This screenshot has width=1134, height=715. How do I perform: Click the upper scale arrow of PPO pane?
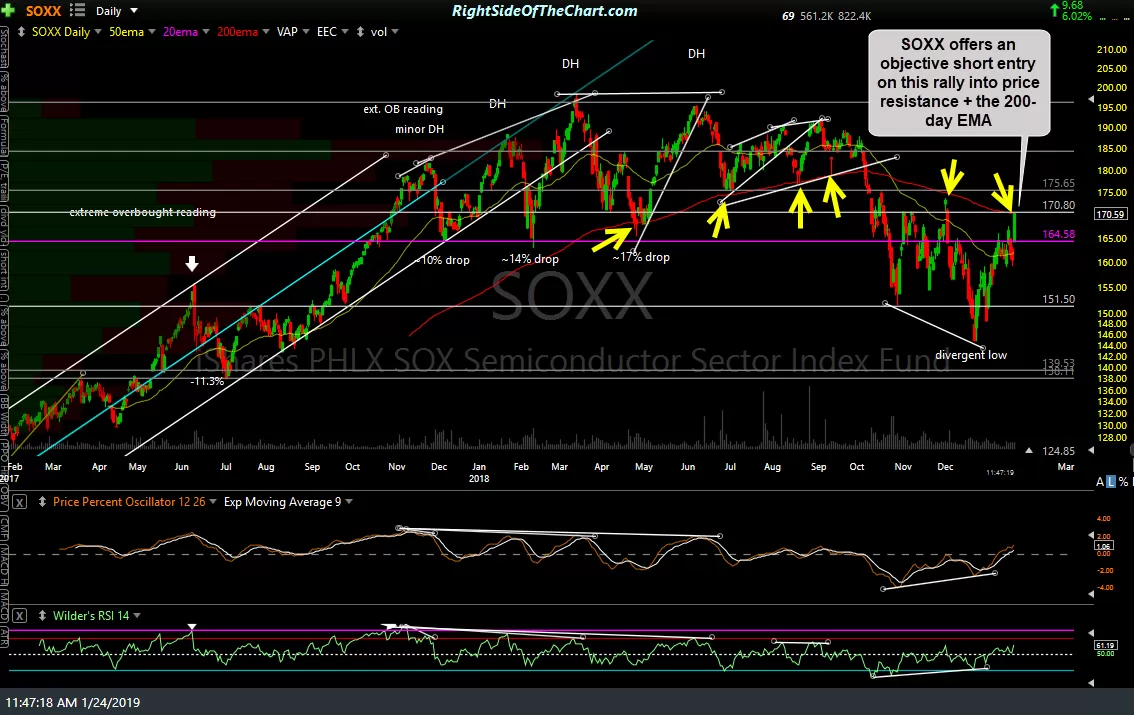point(1091,535)
